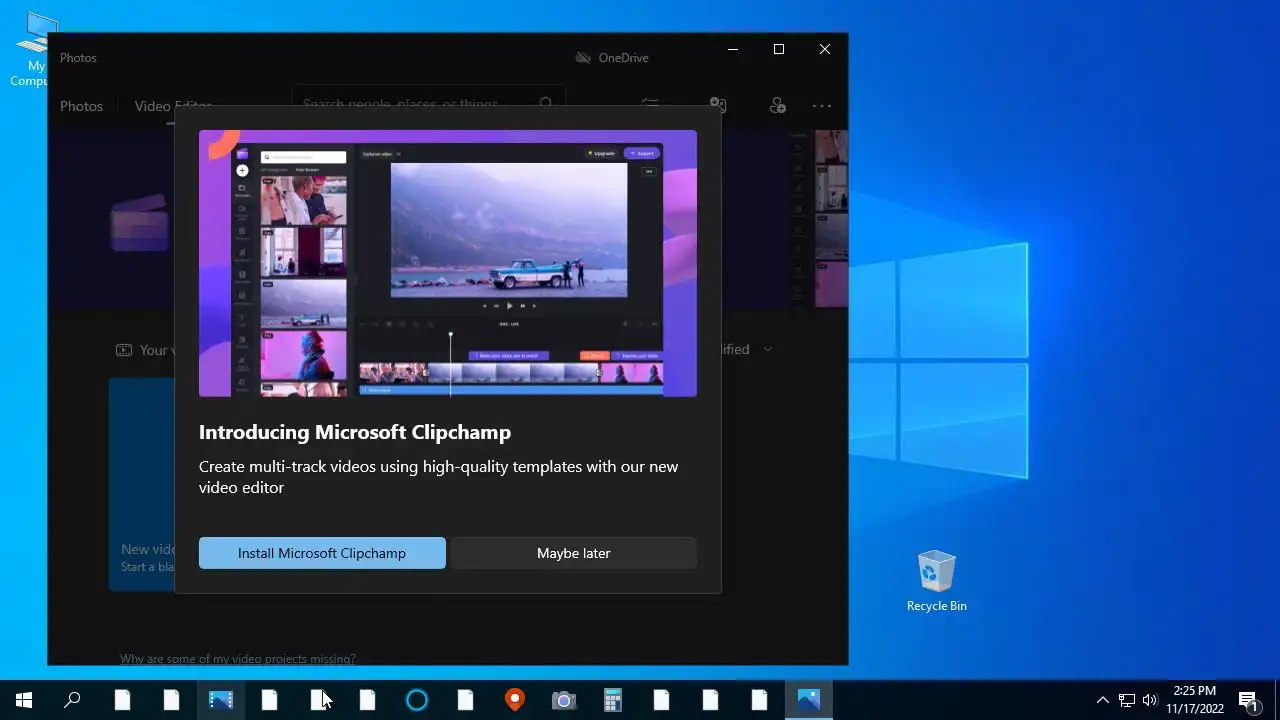The width and height of the screenshot is (1280, 720).
Task: Switch to the Photos tab in Photos
Action: 81,106
